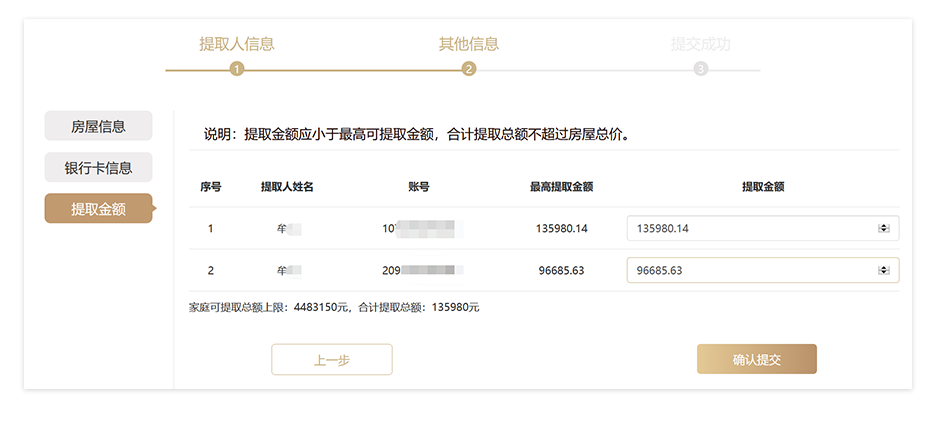
Task: Click the step 1 circle marker
Action: tap(237, 69)
